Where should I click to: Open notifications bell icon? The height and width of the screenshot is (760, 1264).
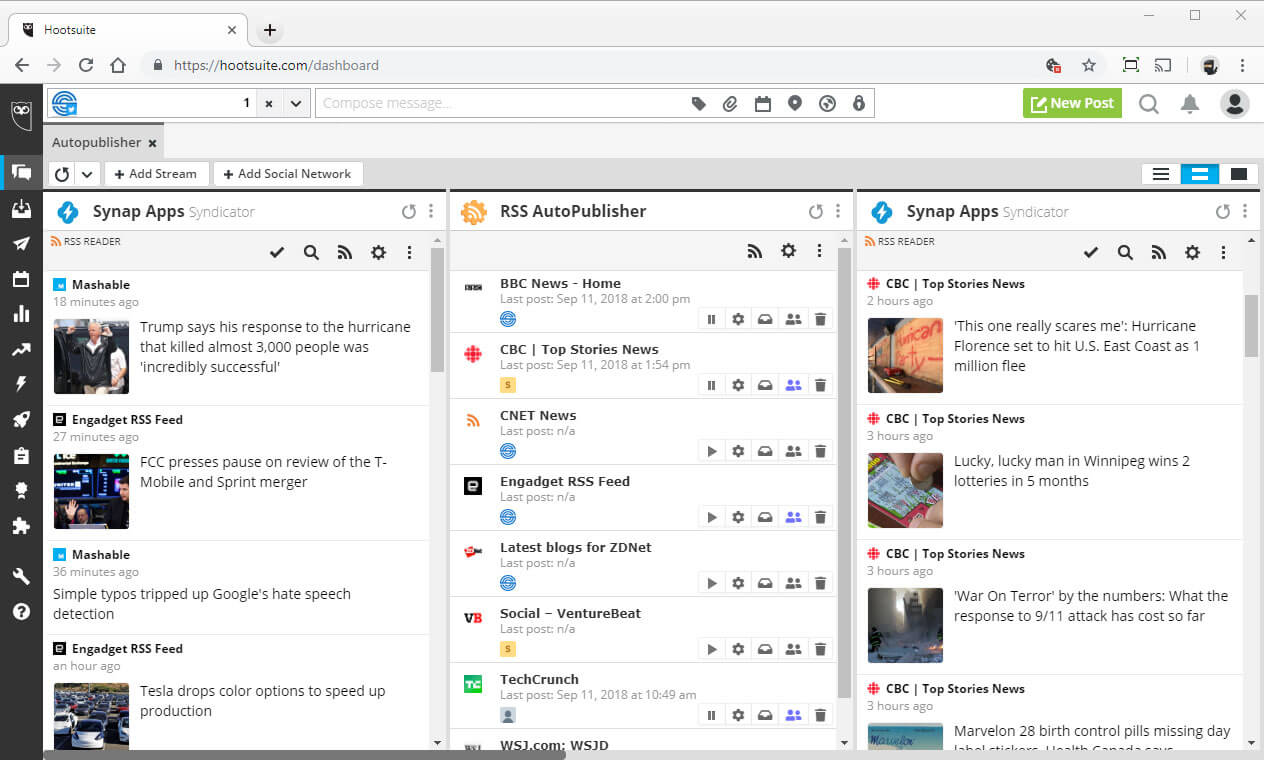pyautogui.click(x=1190, y=103)
